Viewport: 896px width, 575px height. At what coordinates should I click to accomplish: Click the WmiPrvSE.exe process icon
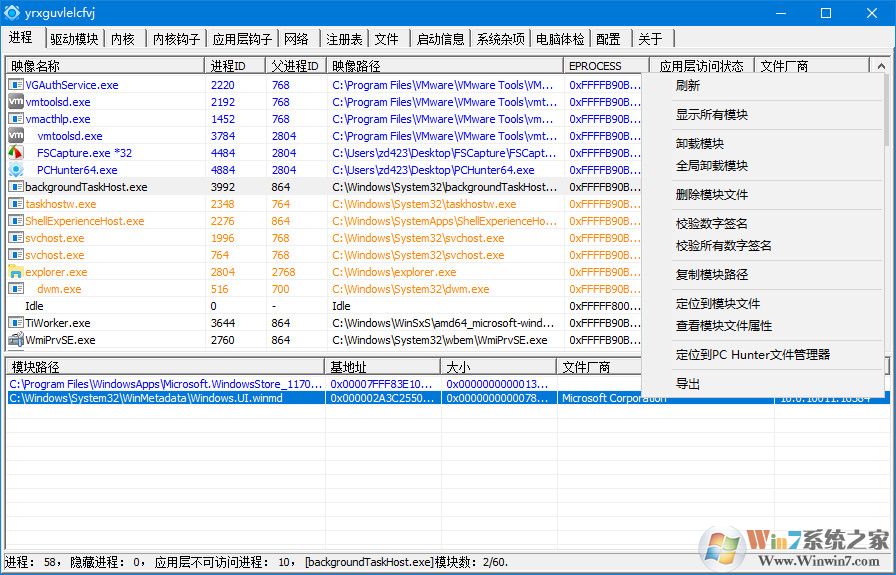point(16,340)
